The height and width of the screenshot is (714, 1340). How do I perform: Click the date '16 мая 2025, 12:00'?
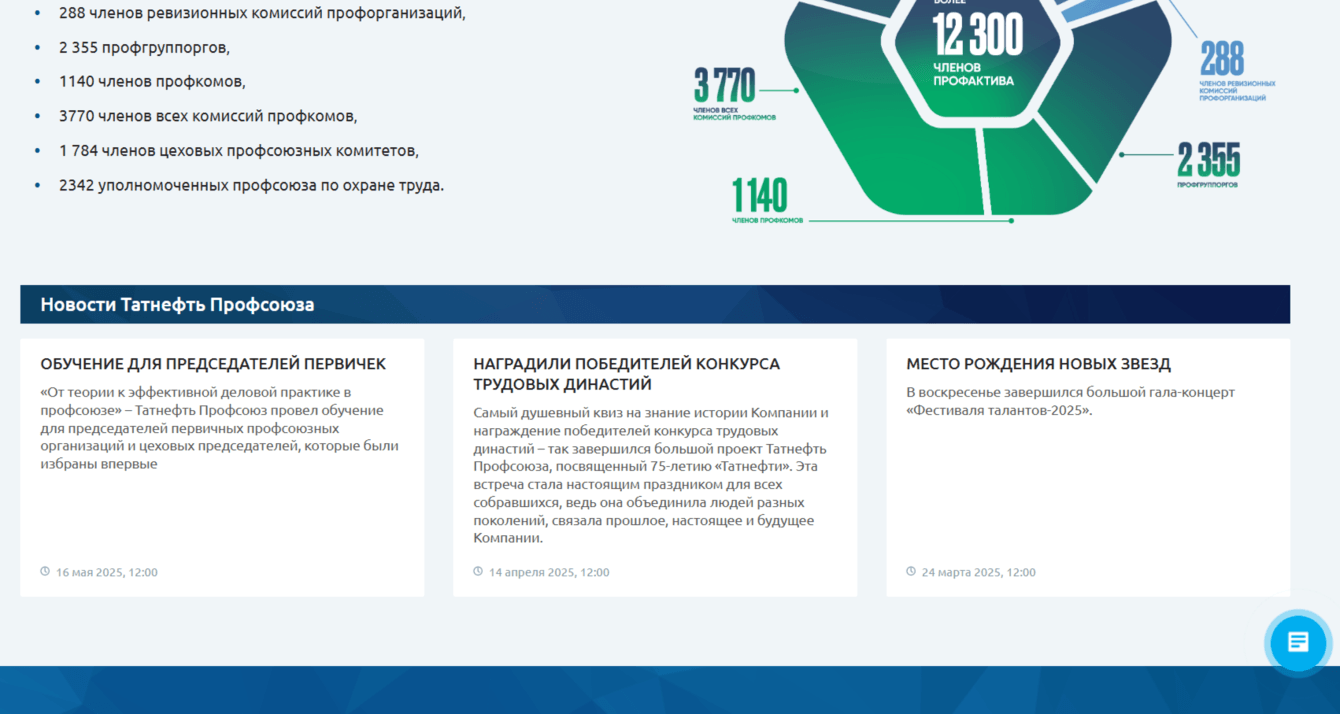107,573
